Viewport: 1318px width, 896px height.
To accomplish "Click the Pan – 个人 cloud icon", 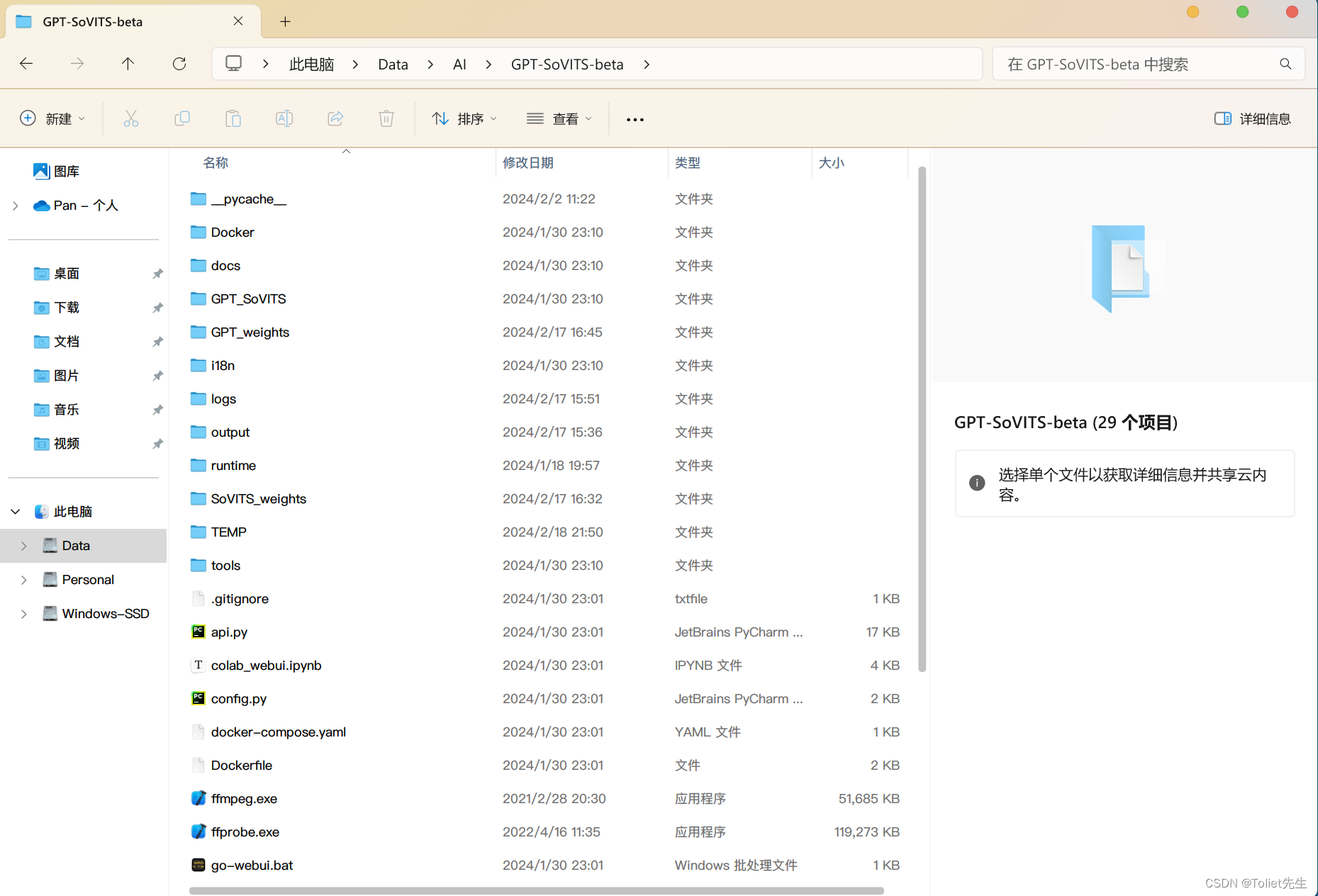I will tap(42, 206).
